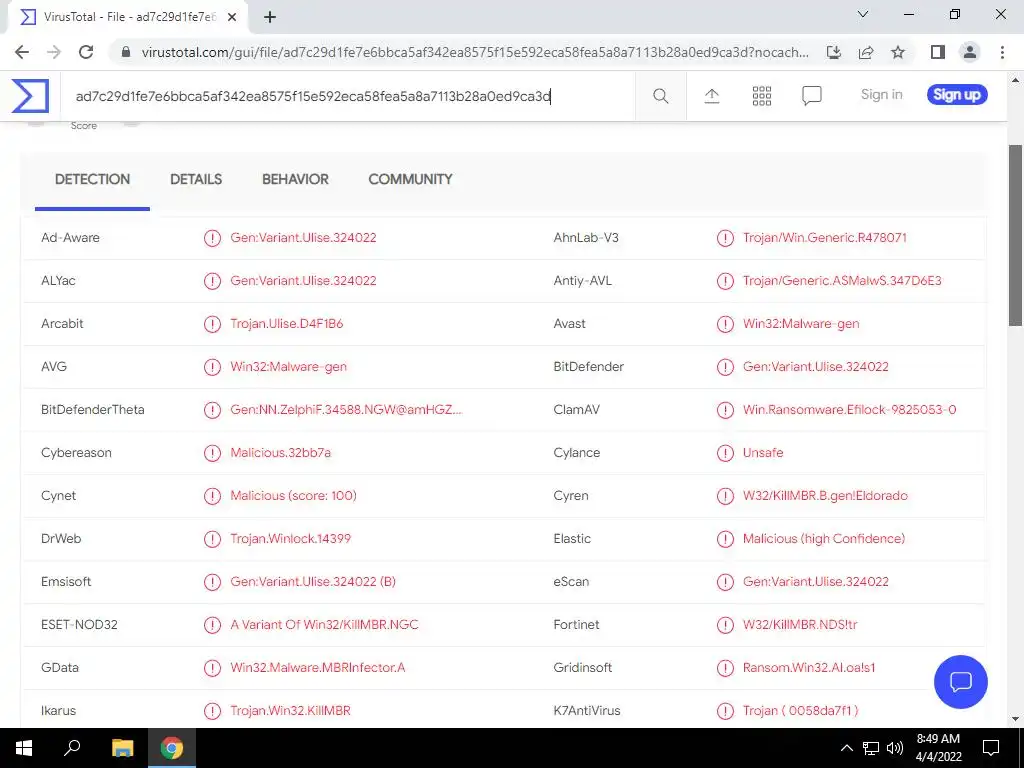The width and height of the screenshot is (1024, 768).
Task: Select the ESET-NOD32 engine name
Action: [x=79, y=625]
